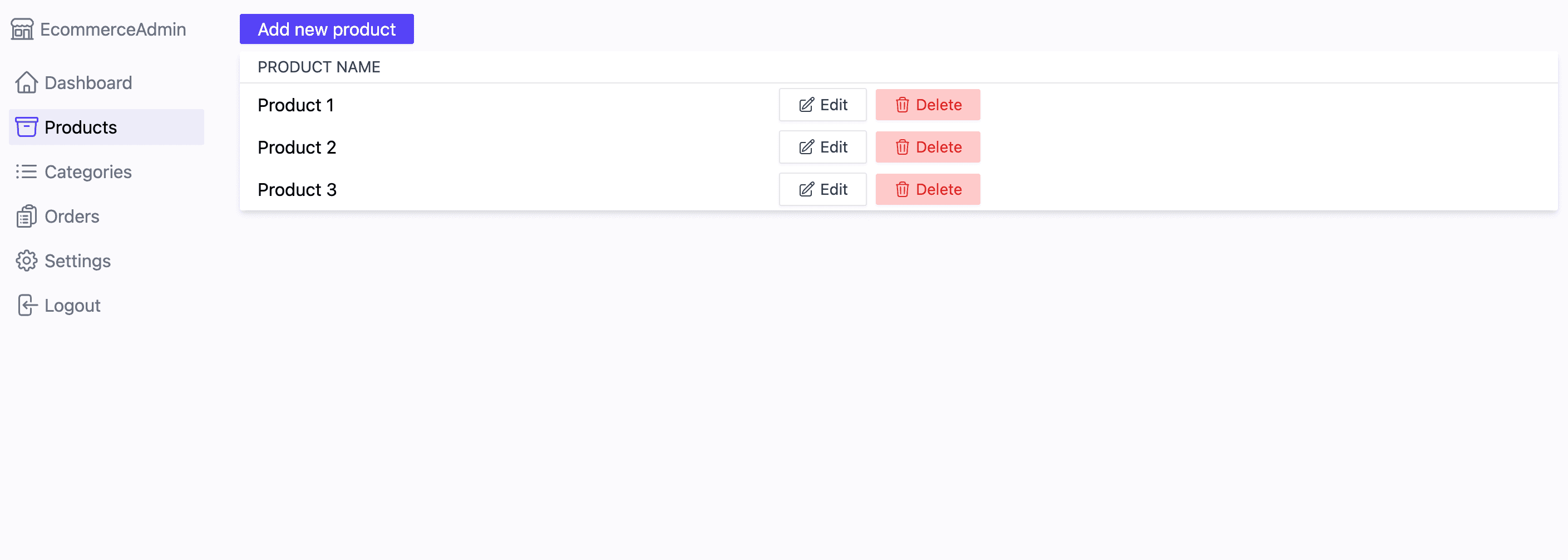Click the pencil icon on Product 1's Edit button

[x=806, y=104]
